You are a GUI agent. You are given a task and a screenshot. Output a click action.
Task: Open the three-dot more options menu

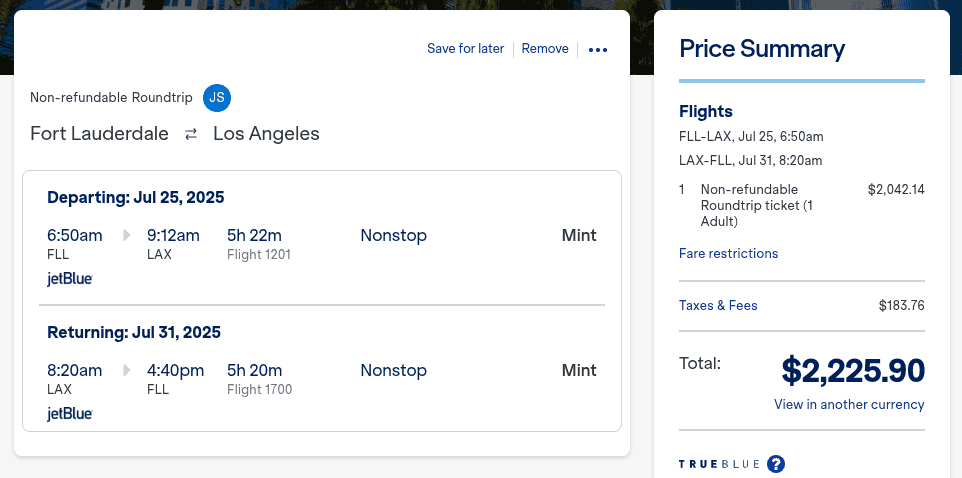coord(598,50)
